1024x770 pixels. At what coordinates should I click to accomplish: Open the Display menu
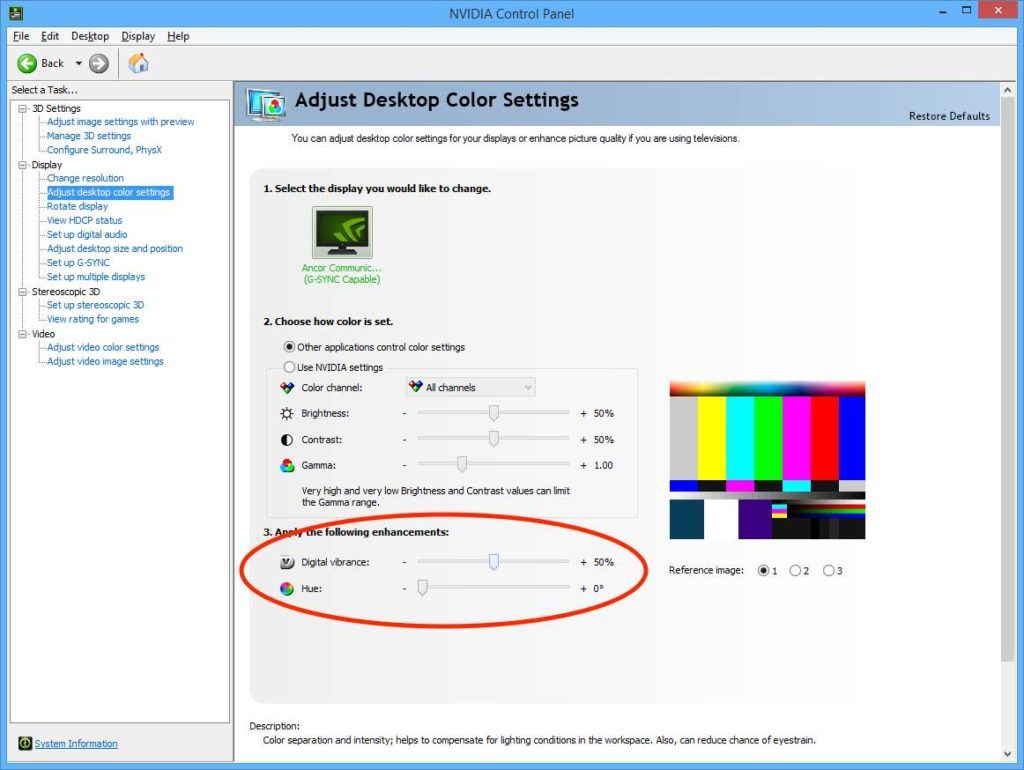coord(138,36)
